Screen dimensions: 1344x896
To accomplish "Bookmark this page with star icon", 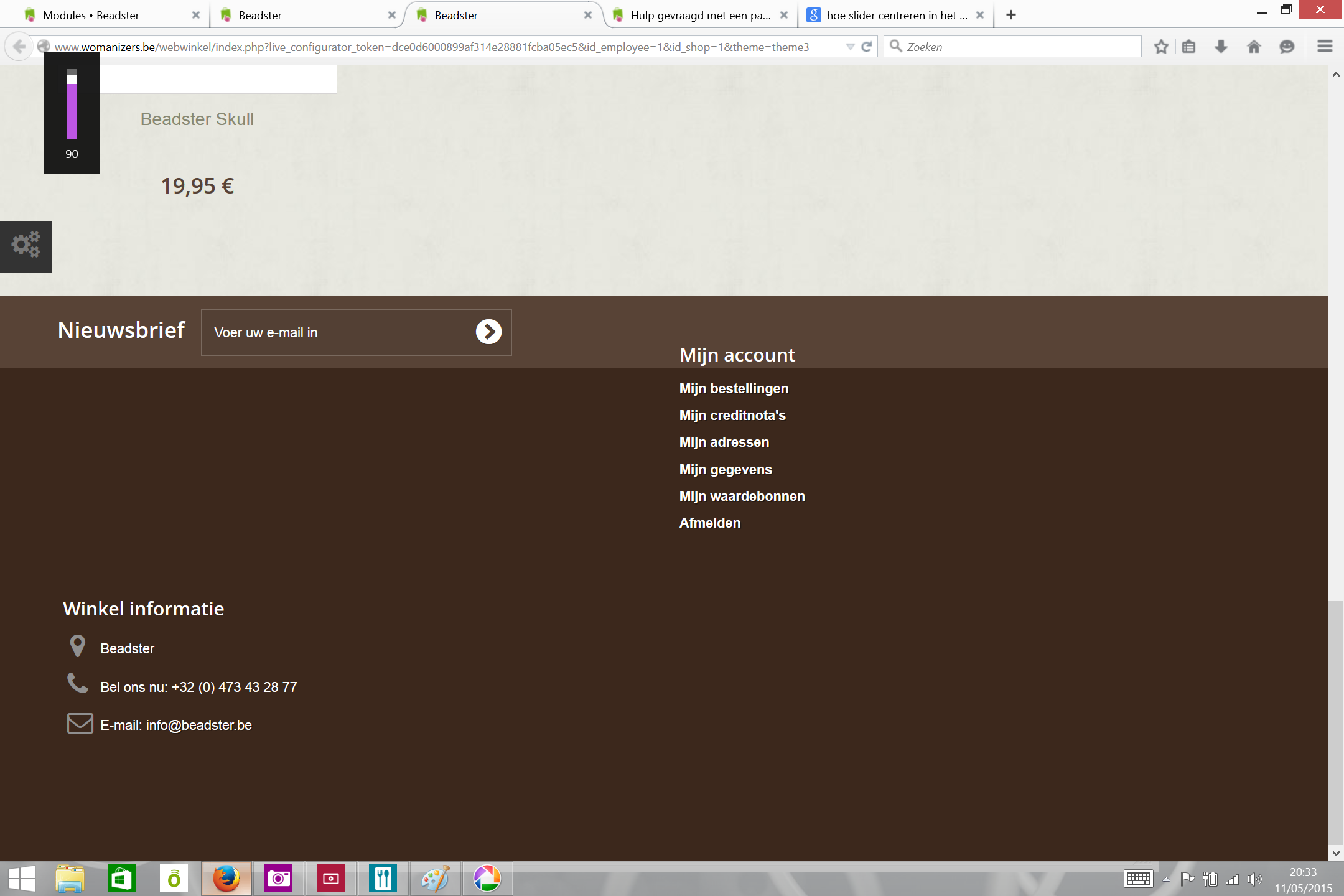I will coord(1161,47).
